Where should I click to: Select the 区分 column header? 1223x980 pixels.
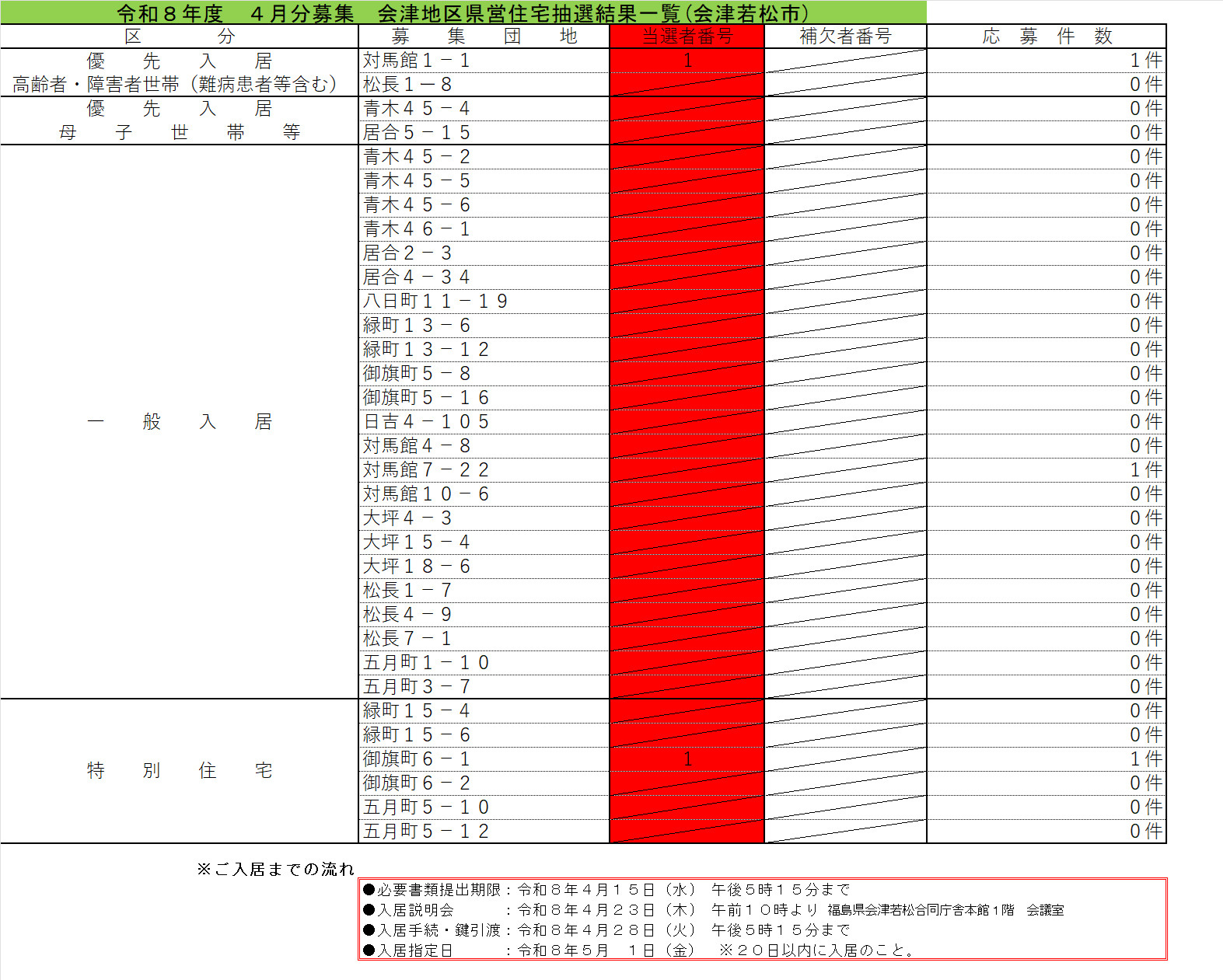coord(179,37)
